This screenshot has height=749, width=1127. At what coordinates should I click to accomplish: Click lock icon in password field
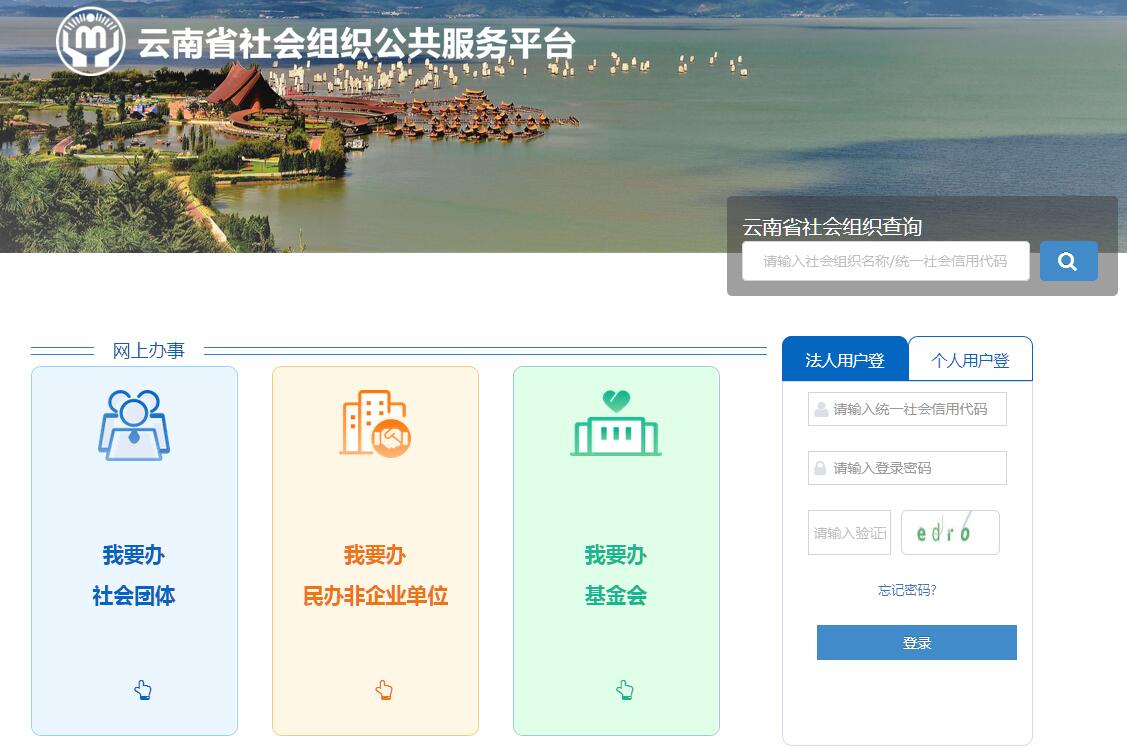820,468
